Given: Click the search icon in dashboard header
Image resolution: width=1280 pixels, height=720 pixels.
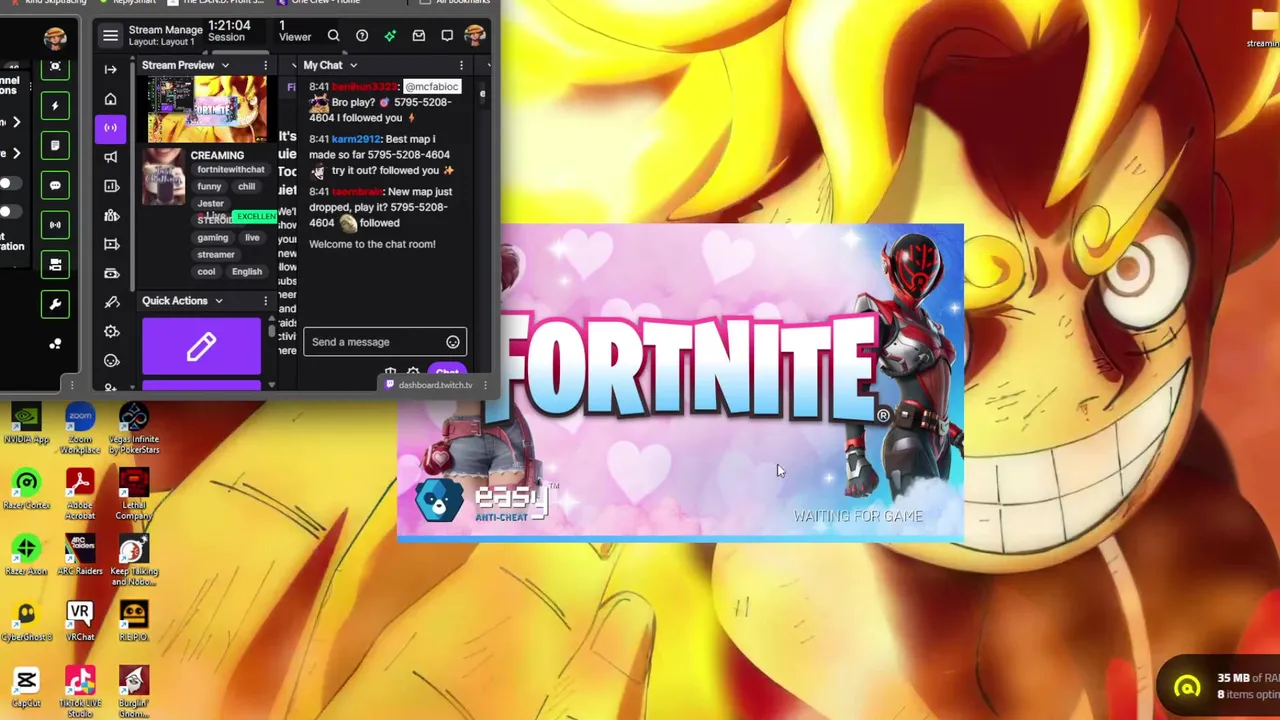Looking at the screenshot, I should pyautogui.click(x=333, y=36).
